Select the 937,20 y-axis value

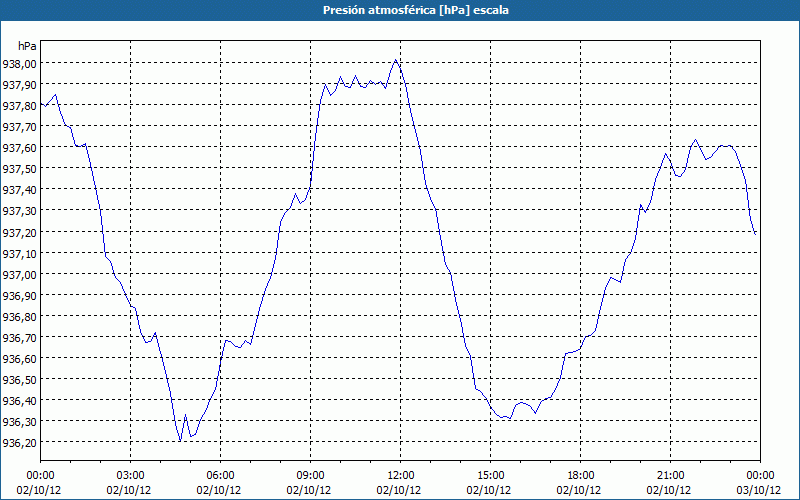[x=19, y=232]
